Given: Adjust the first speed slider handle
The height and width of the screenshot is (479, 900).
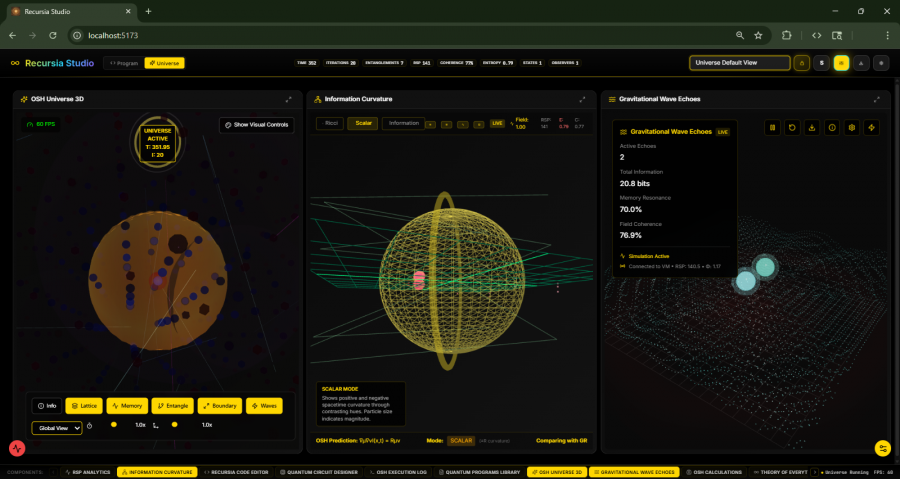Looking at the screenshot, I should [x=113, y=425].
